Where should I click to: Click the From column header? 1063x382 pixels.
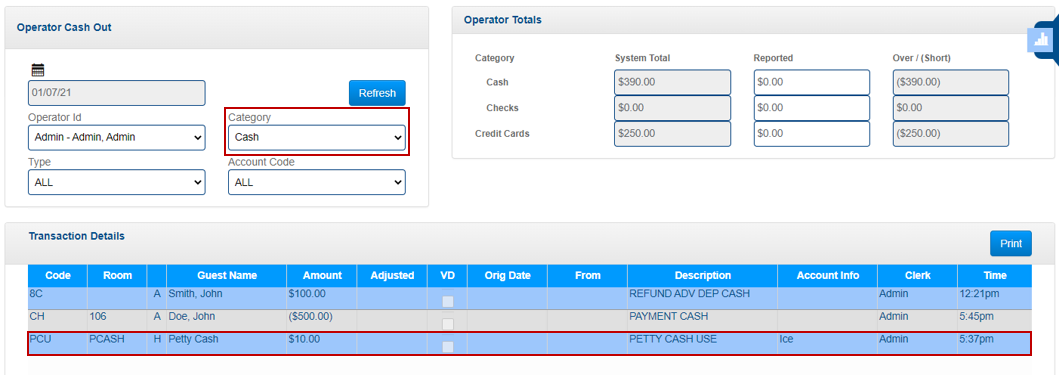pyautogui.click(x=588, y=275)
